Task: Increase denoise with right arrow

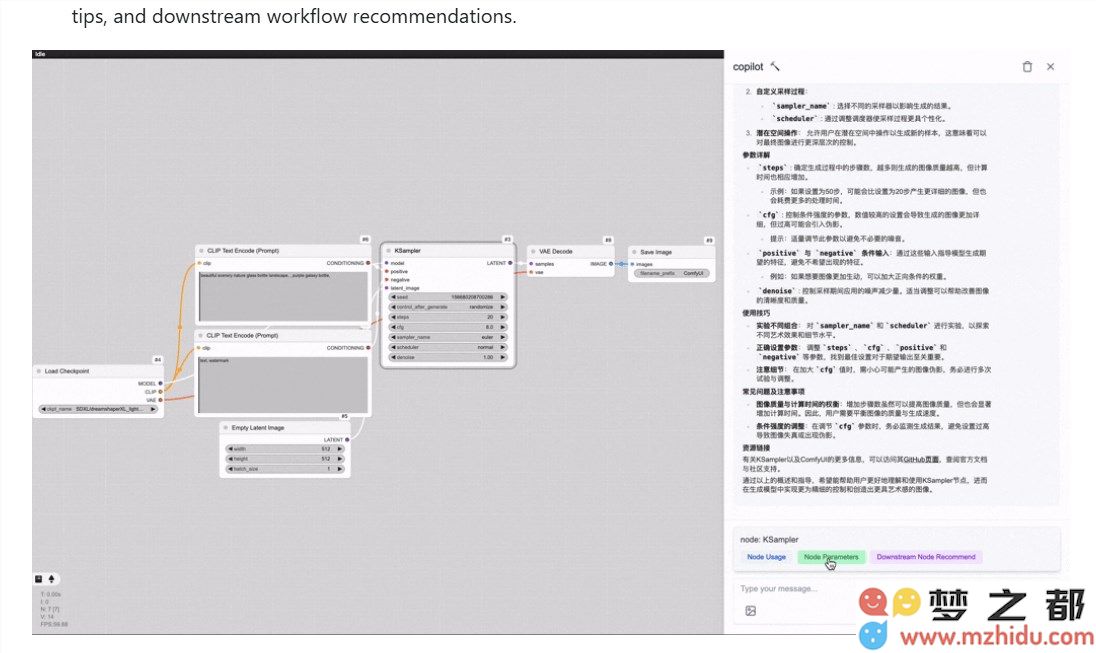Action: [x=503, y=357]
